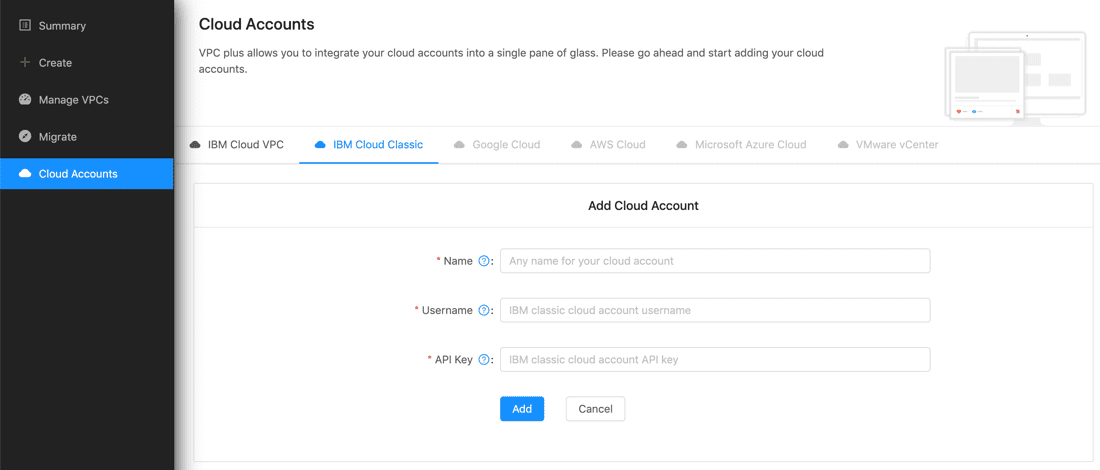Click the Cloud Accounts page title
Screen dimensions: 1100x470
tap(257, 24)
